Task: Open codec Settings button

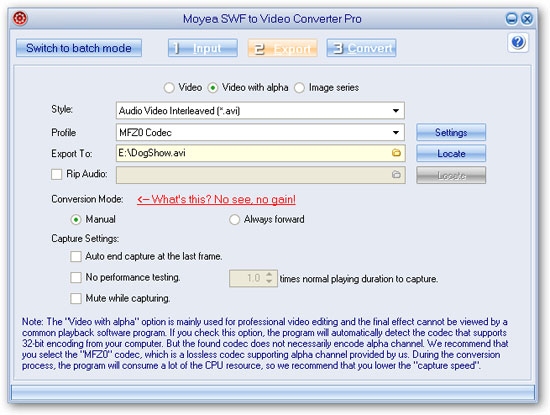Action: [x=451, y=132]
